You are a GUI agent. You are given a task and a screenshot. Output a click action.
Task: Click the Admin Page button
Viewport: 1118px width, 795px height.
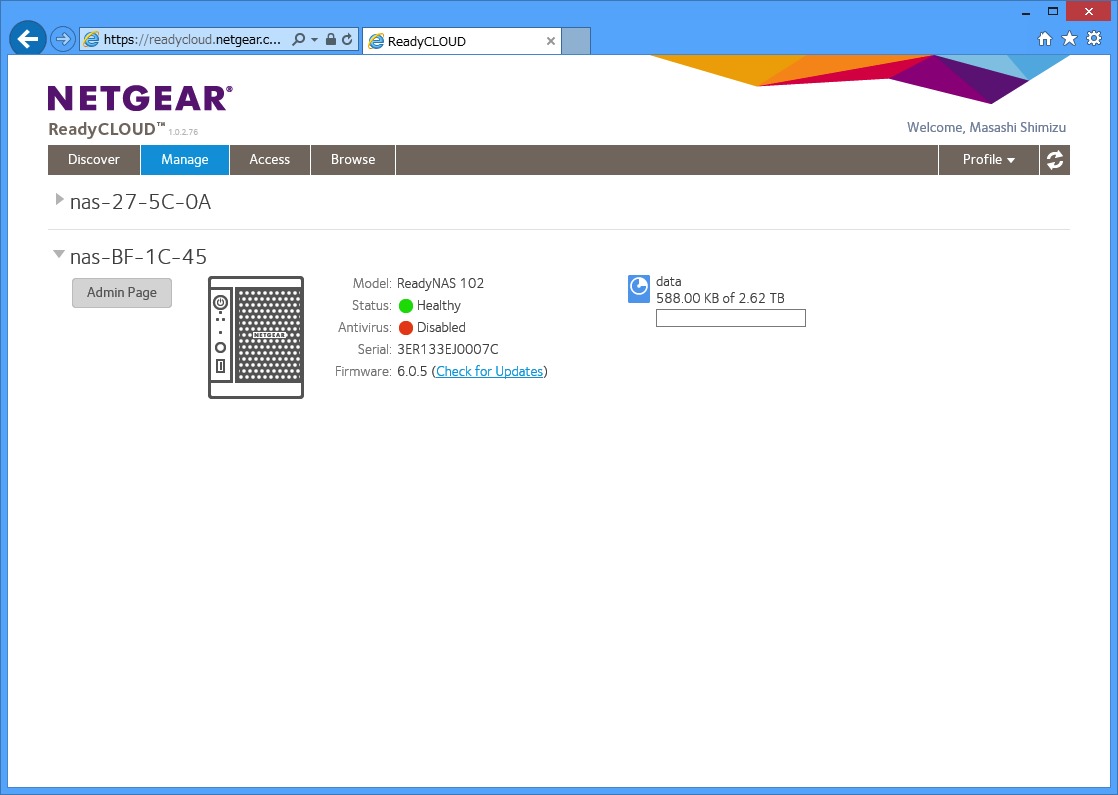click(122, 293)
